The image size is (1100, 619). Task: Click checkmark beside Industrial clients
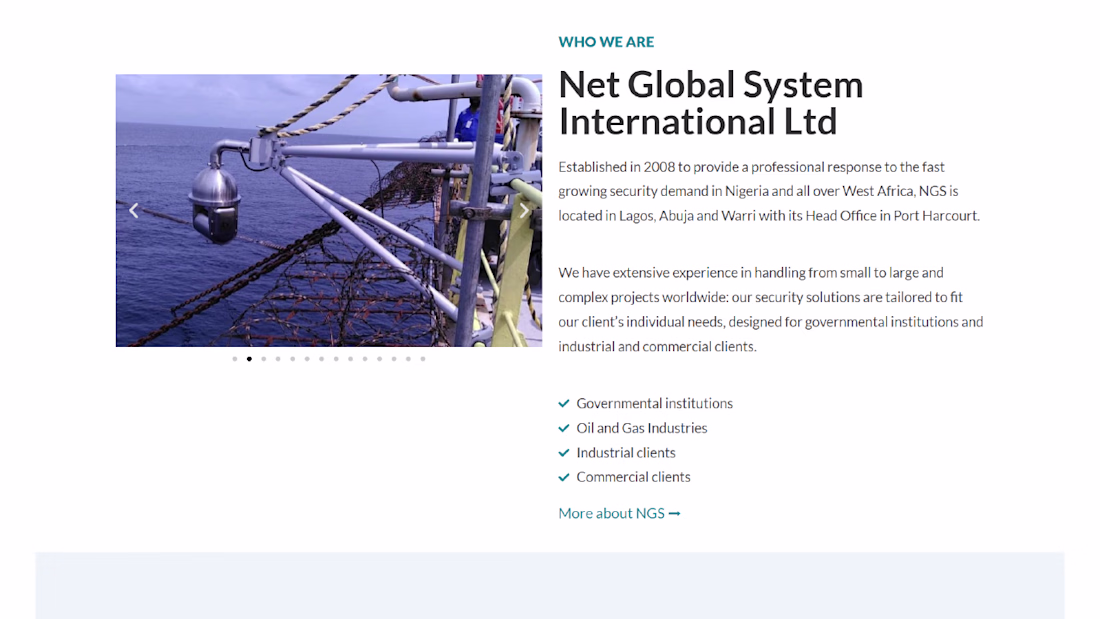pos(564,453)
